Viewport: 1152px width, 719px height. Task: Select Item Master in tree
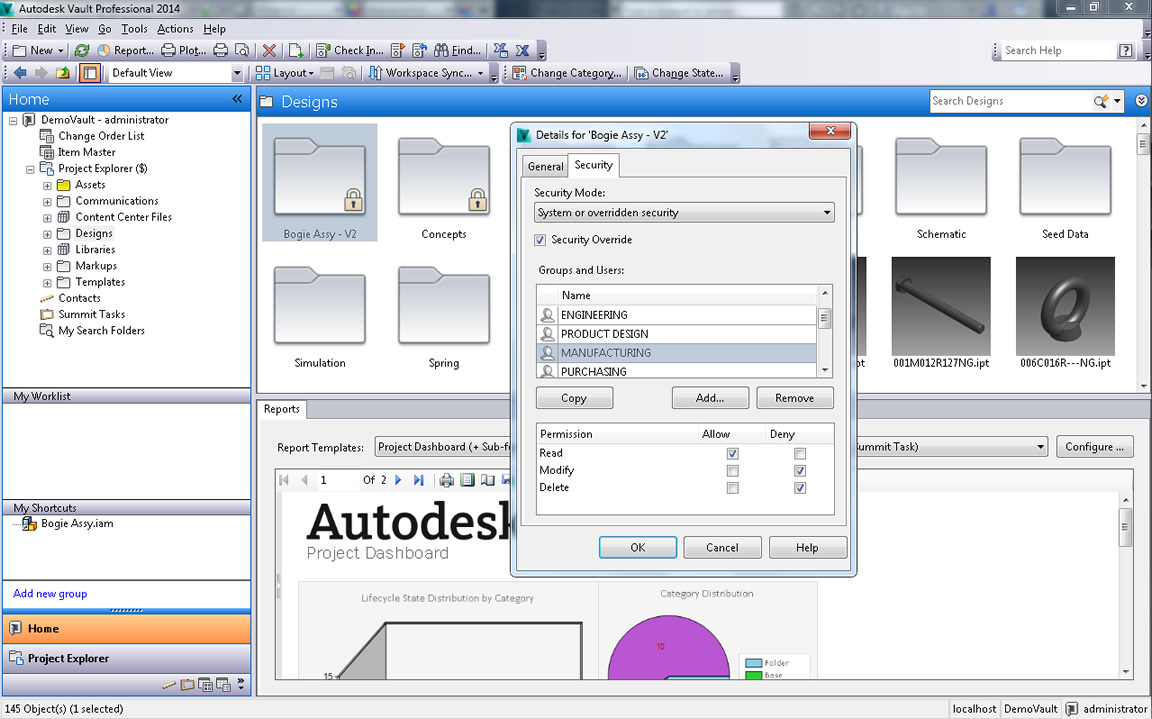coord(86,152)
